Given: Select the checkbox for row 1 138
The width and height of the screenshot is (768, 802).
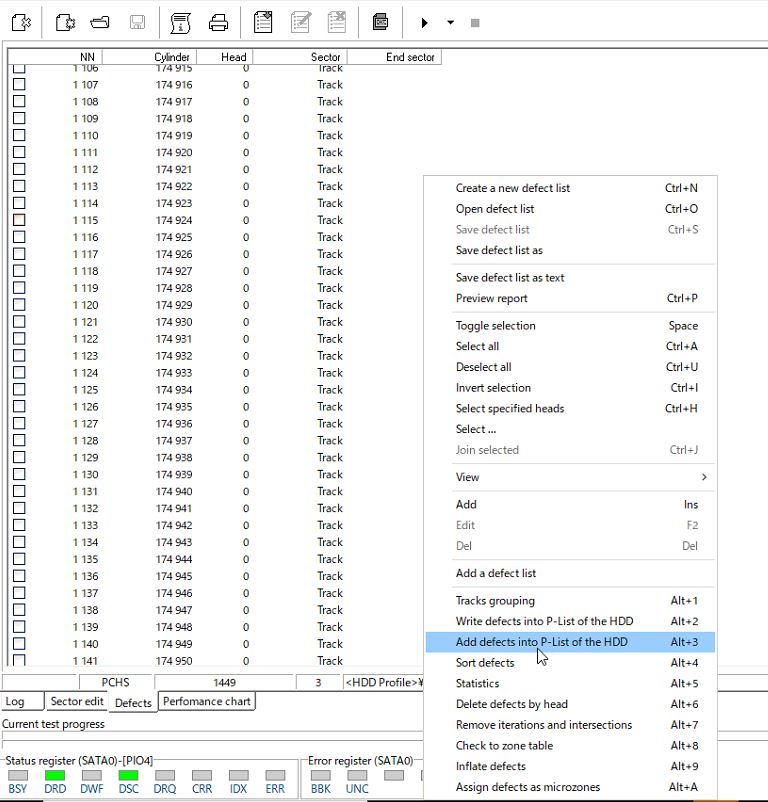Looking at the screenshot, I should click(x=19, y=610).
